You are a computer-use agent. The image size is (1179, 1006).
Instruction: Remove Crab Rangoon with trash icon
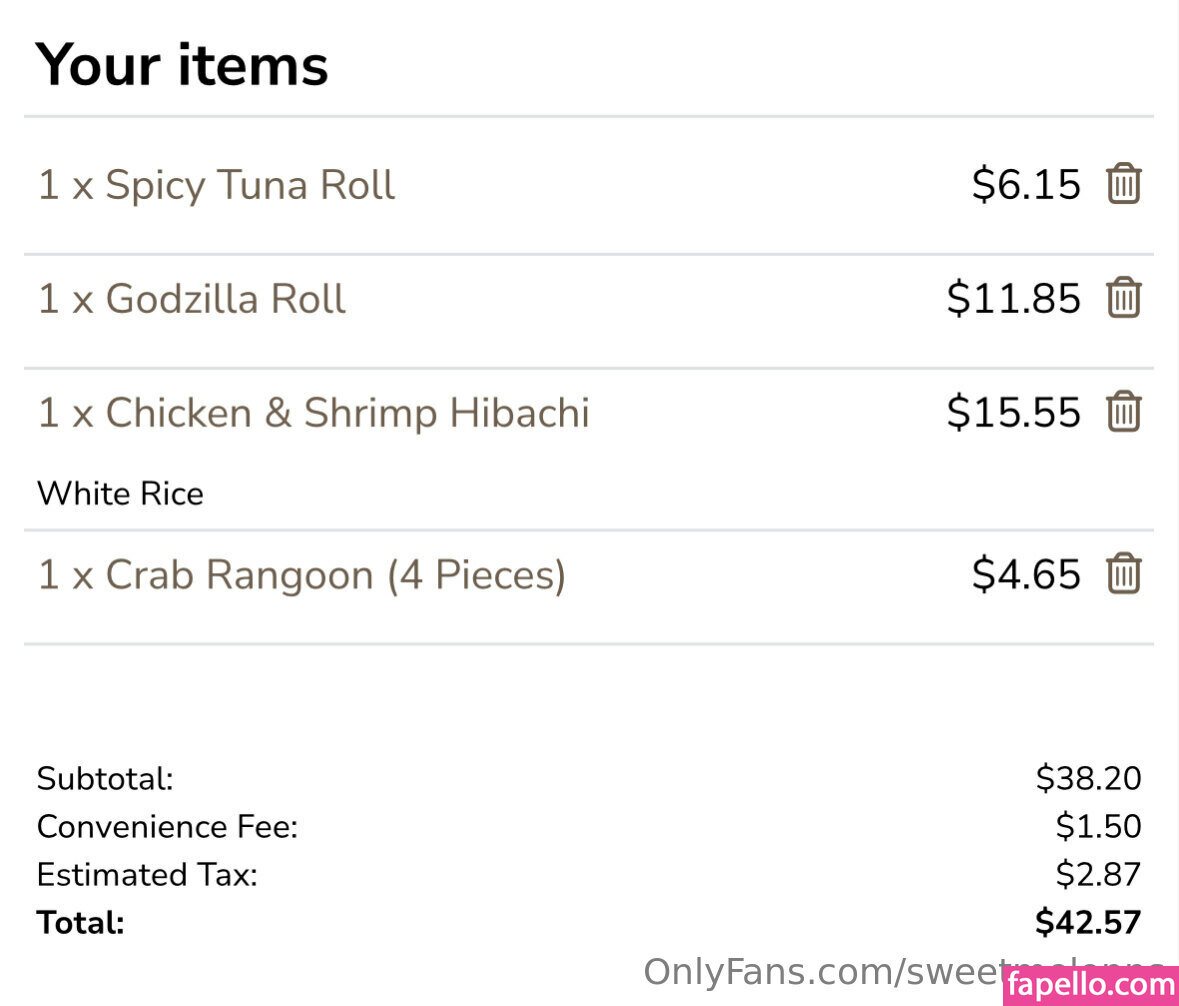click(x=1123, y=574)
